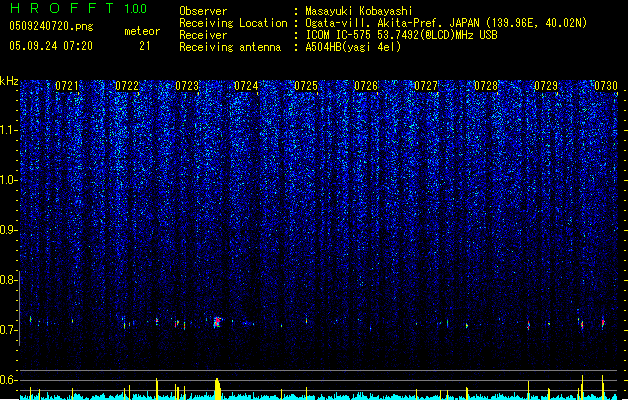The height and width of the screenshot is (400, 629).
Task: Click the 0.9 kHz axis label
Action: click(9, 230)
